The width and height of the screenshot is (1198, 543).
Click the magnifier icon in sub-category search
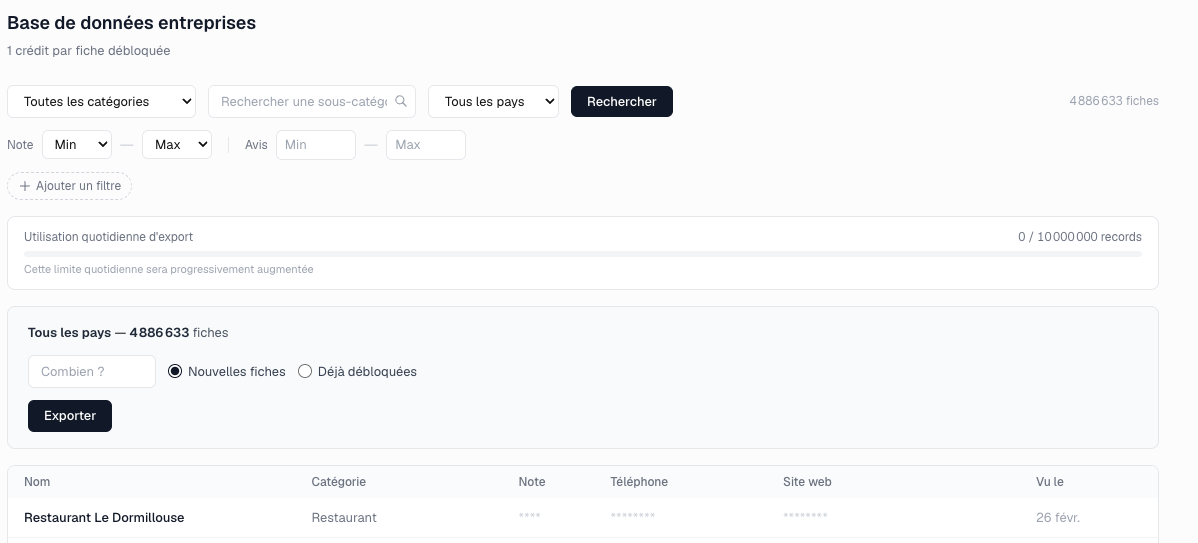(401, 101)
